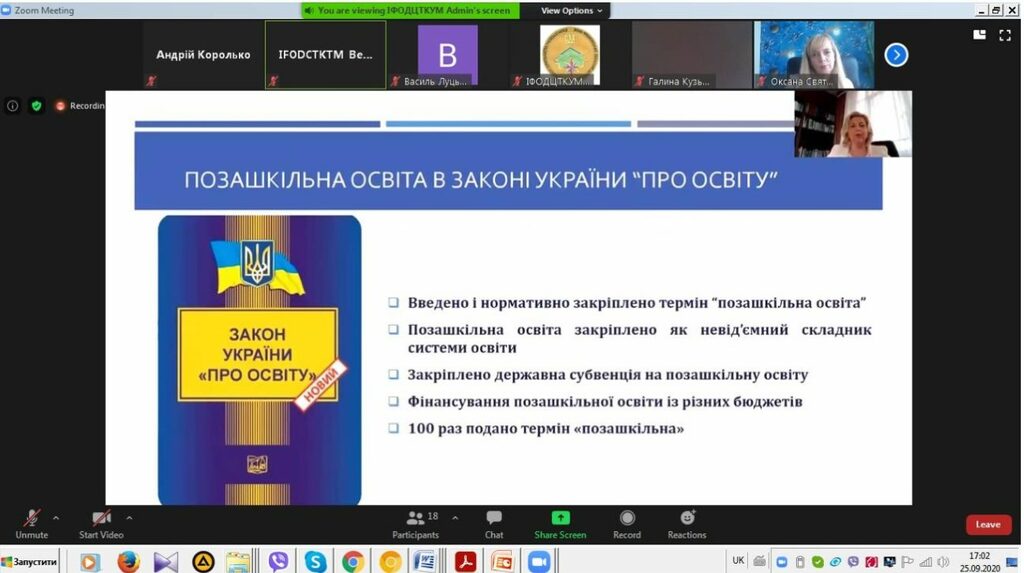Open the Participants panel
The width and height of the screenshot is (1024, 573).
tap(415, 519)
